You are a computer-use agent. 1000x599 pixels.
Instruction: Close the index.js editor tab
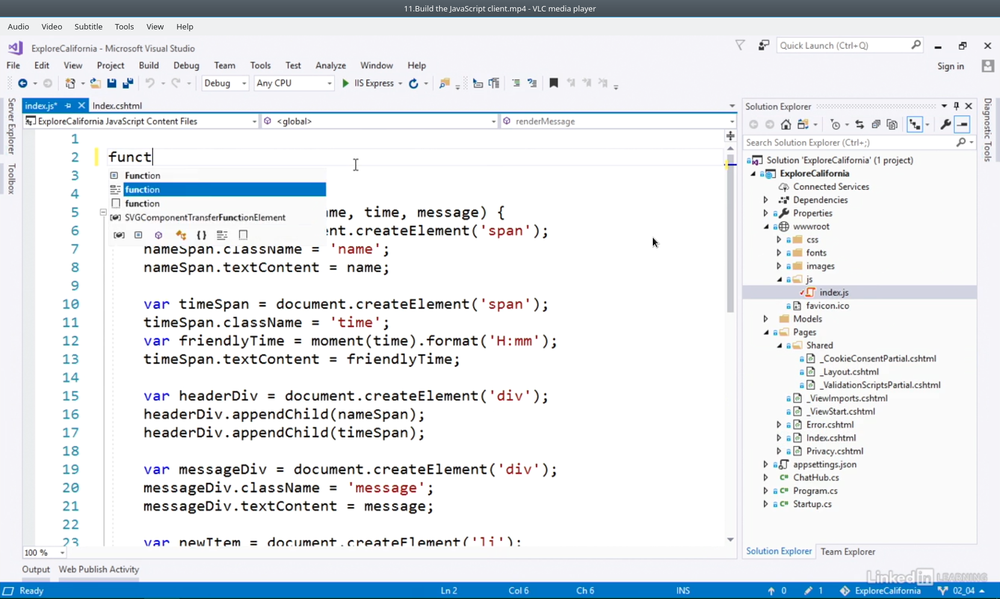pos(81,106)
